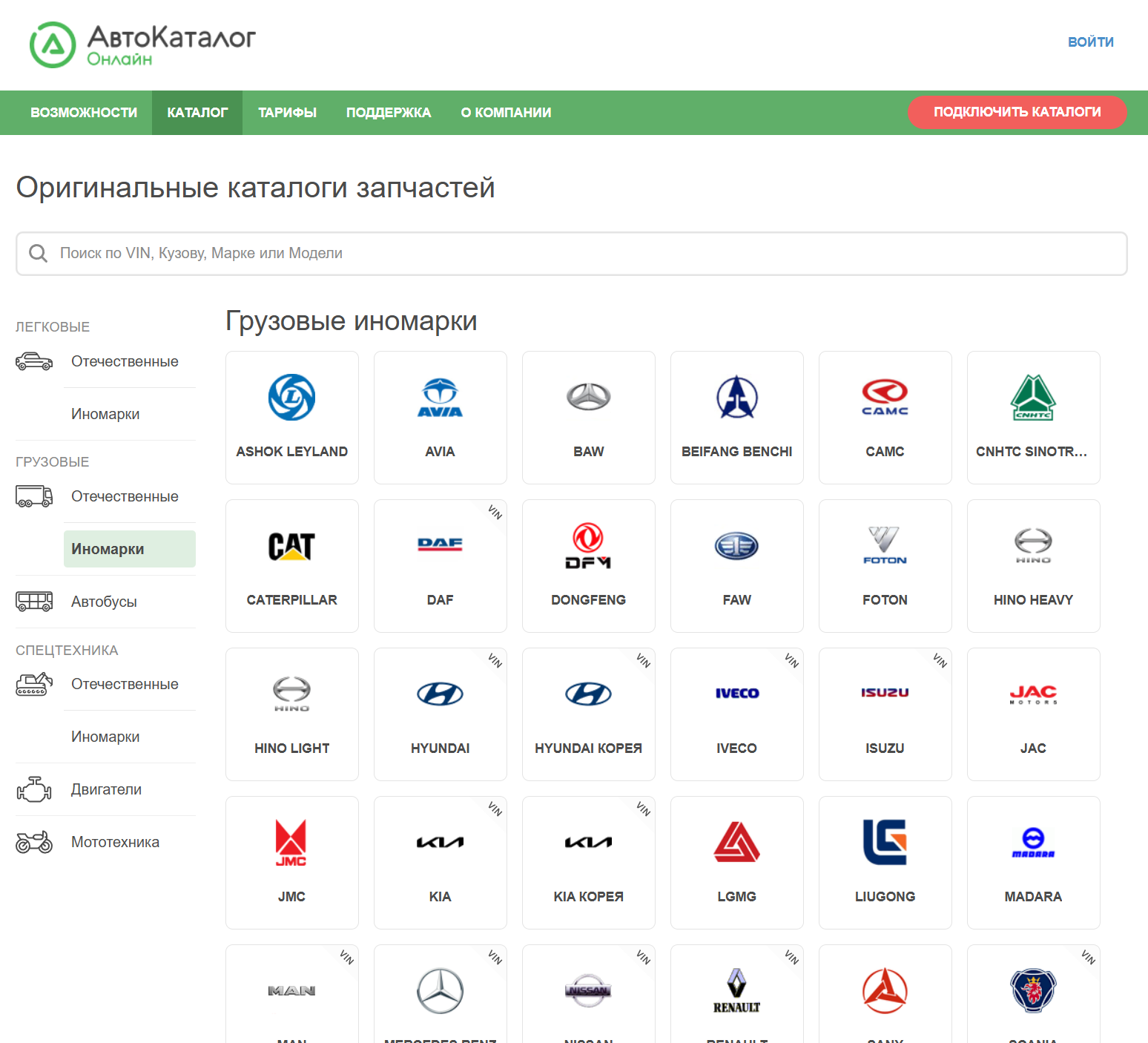Image resolution: width=1148 pixels, height=1043 pixels.
Task: Click the KIA КОРЕЯ label
Action: [x=589, y=897]
